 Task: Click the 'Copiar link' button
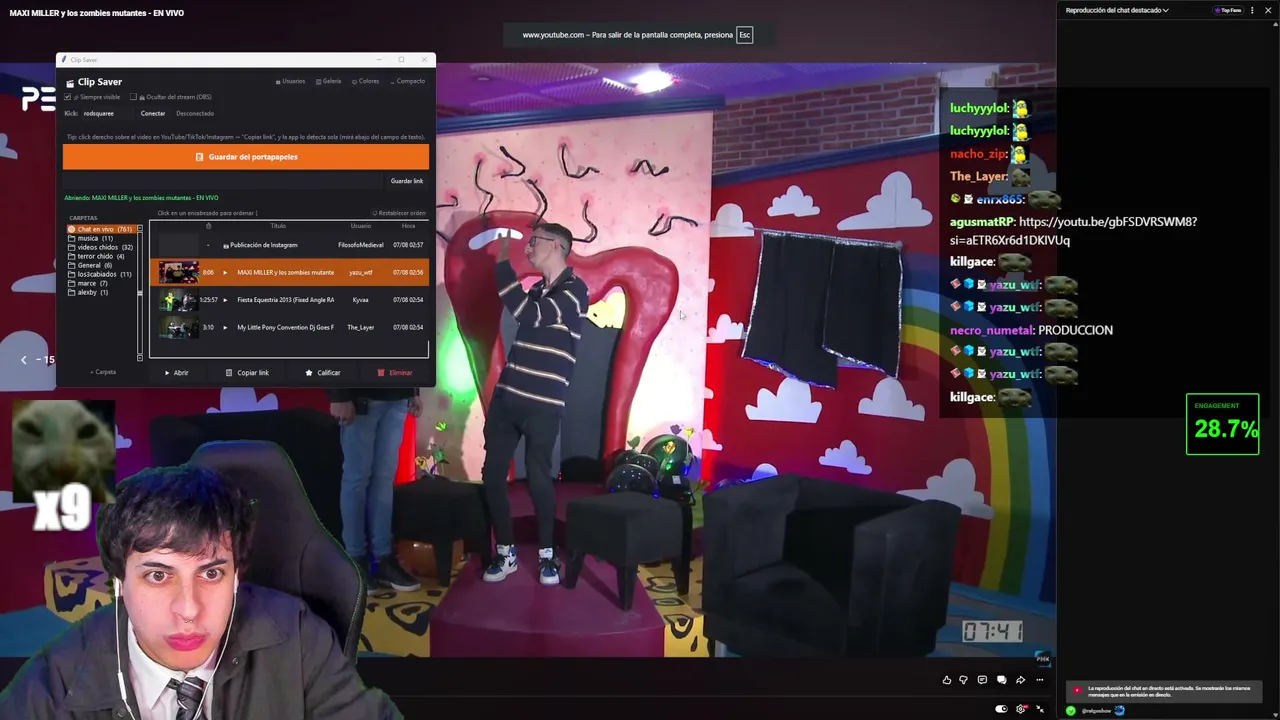click(247, 373)
